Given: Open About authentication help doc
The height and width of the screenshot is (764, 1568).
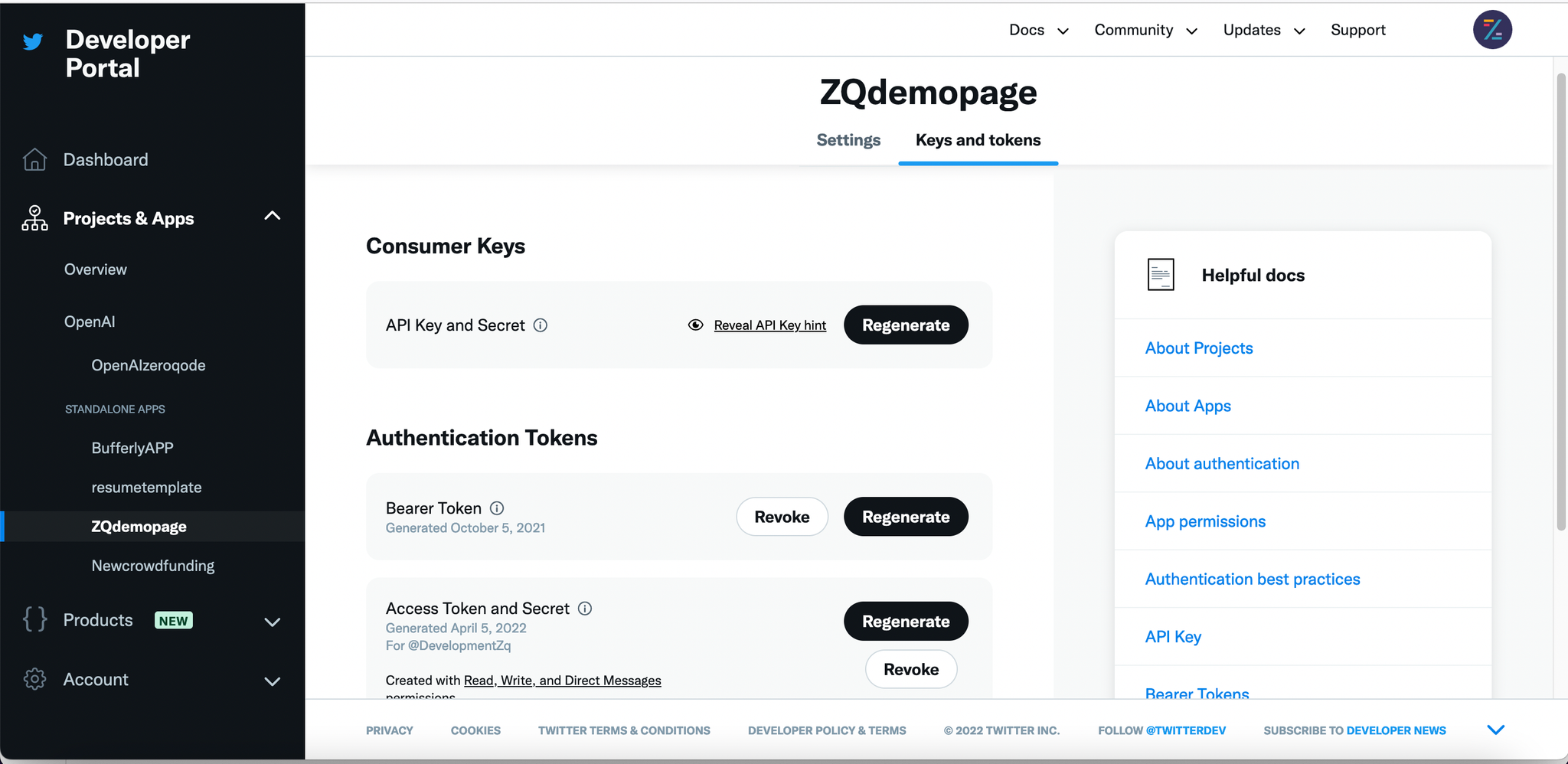Looking at the screenshot, I should [x=1222, y=464].
